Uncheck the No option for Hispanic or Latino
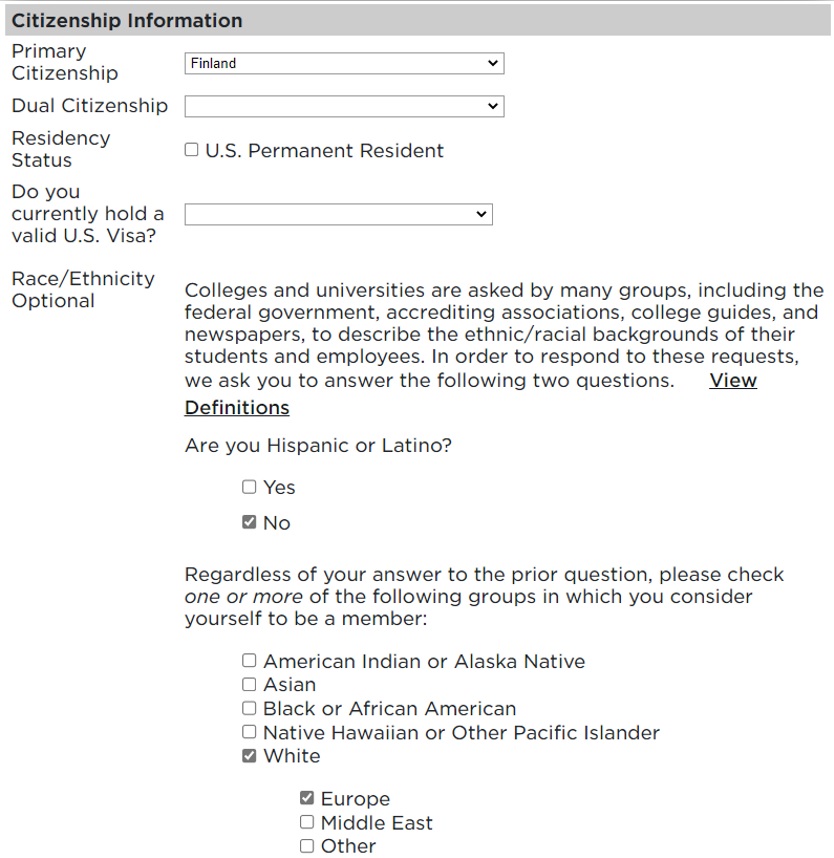 (248, 523)
